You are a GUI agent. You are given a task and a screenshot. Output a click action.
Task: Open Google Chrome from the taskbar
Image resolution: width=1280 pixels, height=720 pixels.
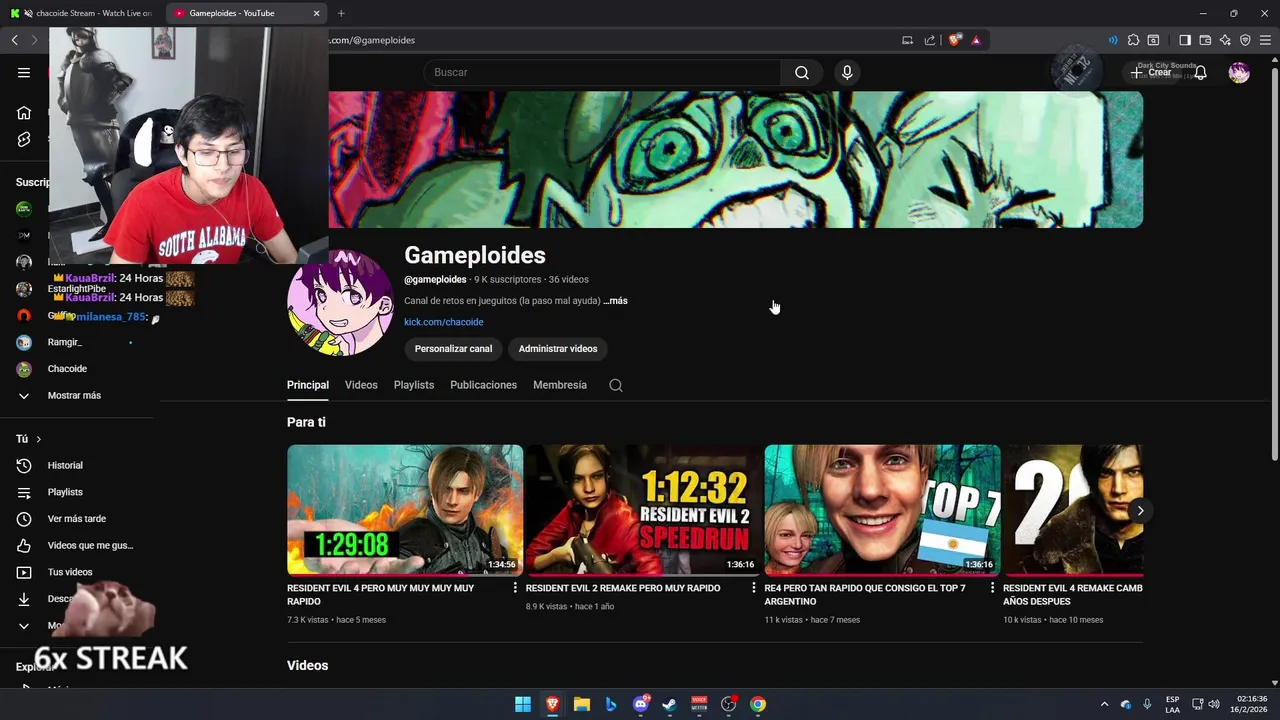click(x=758, y=704)
